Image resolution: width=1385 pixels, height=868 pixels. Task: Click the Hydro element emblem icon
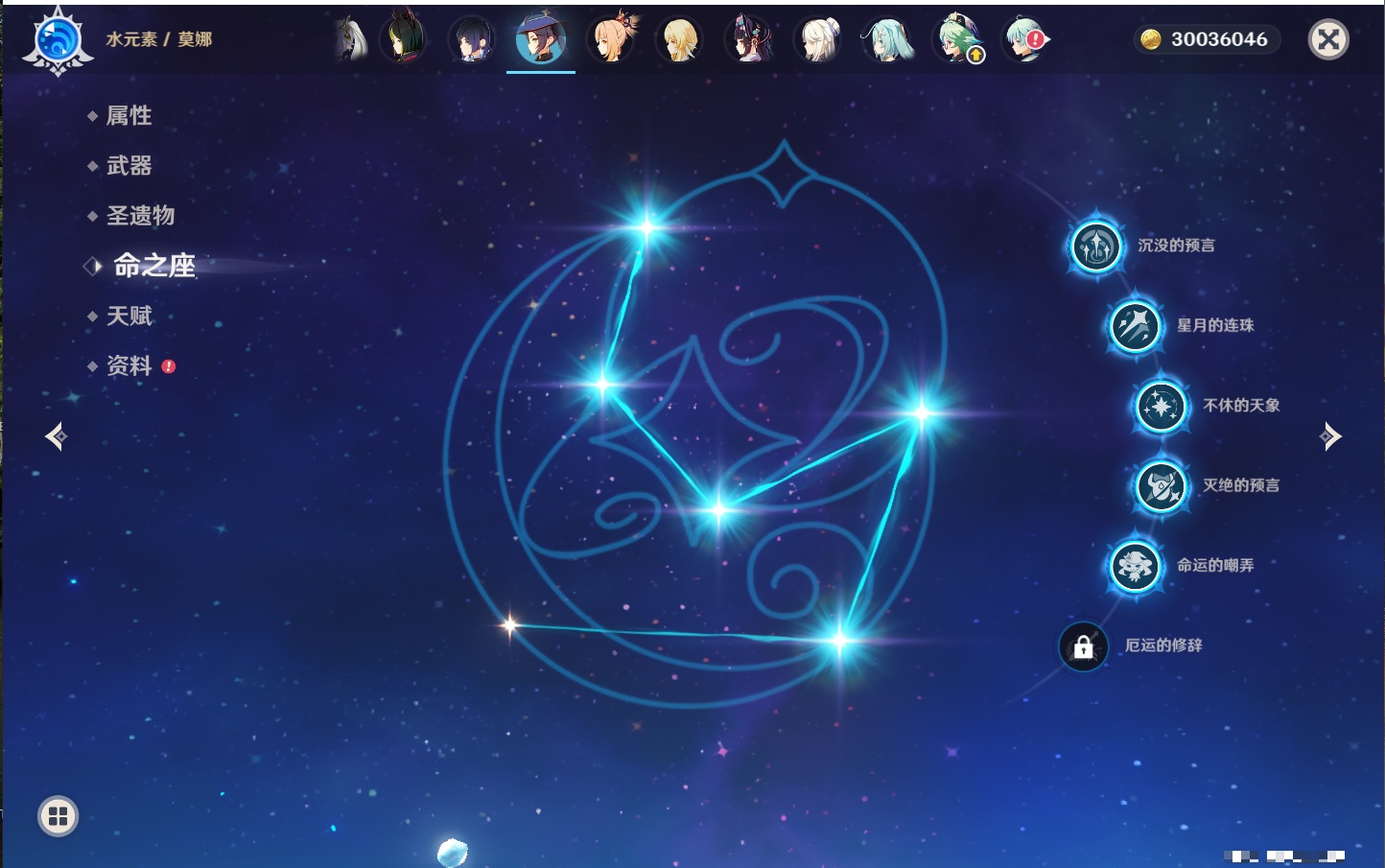click(x=58, y=41)
